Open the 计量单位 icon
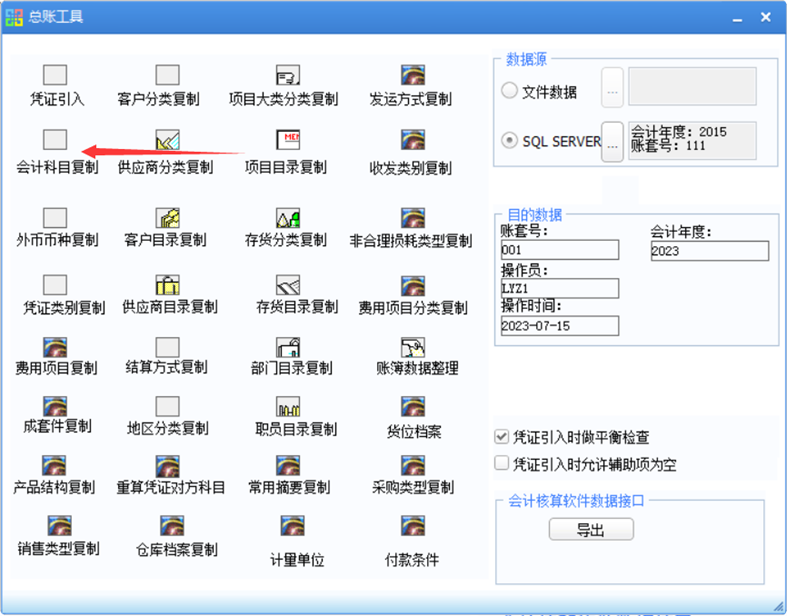 (x=293, y=526)
